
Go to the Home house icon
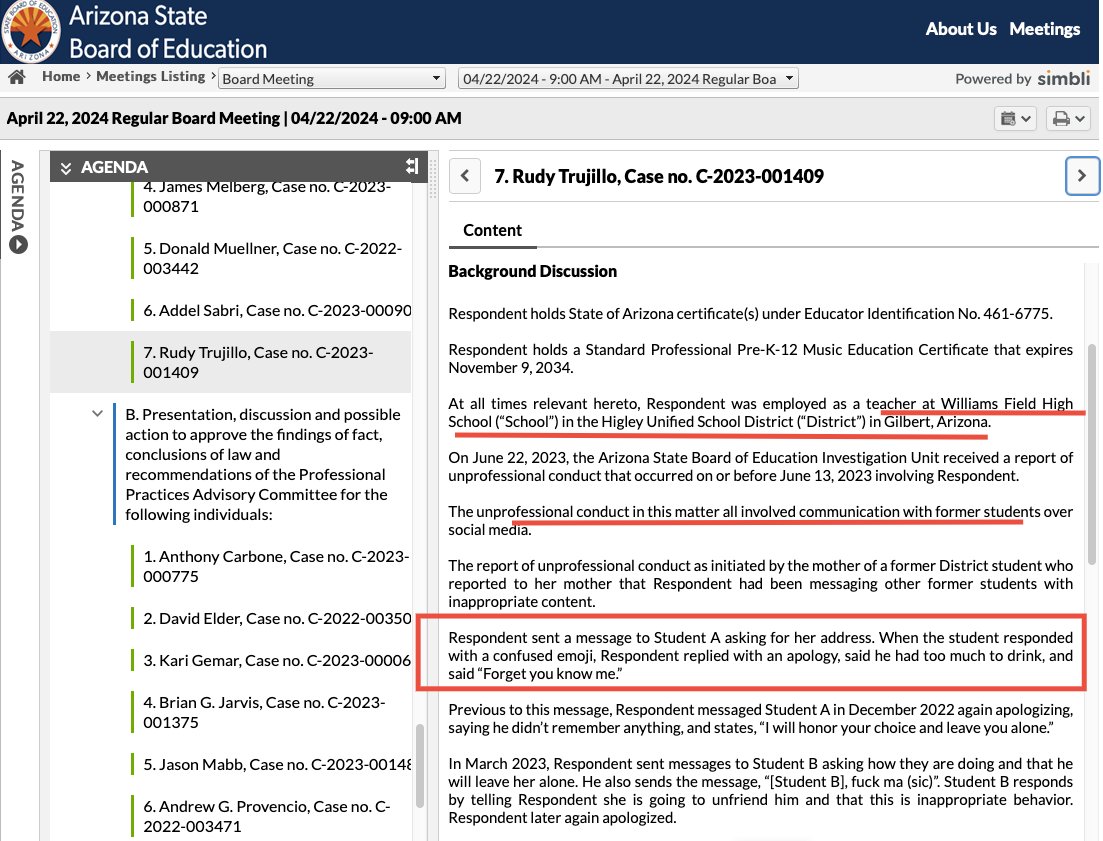click(x=17, y=77)
